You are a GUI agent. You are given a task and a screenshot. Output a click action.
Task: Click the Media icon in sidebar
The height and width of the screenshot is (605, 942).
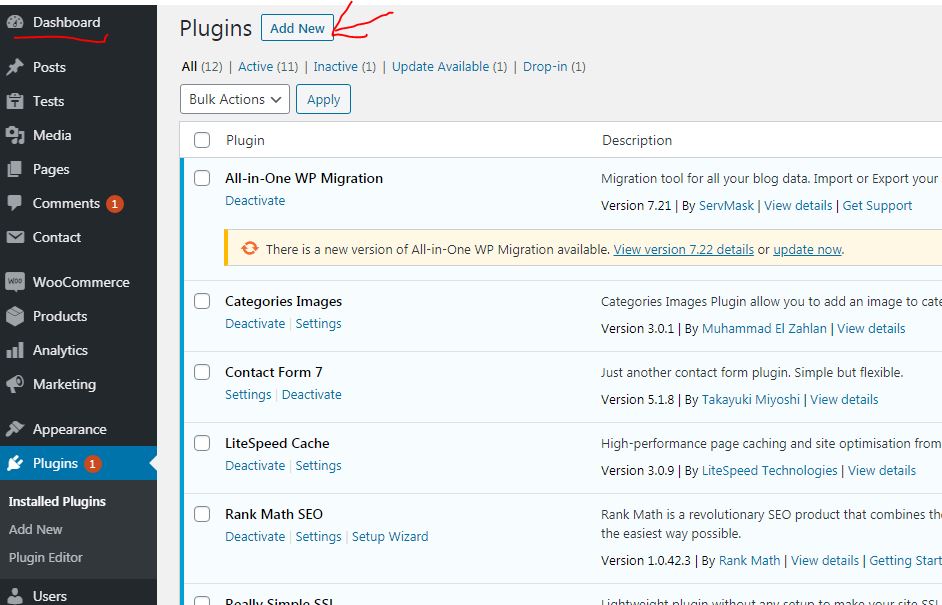(15, 135)
